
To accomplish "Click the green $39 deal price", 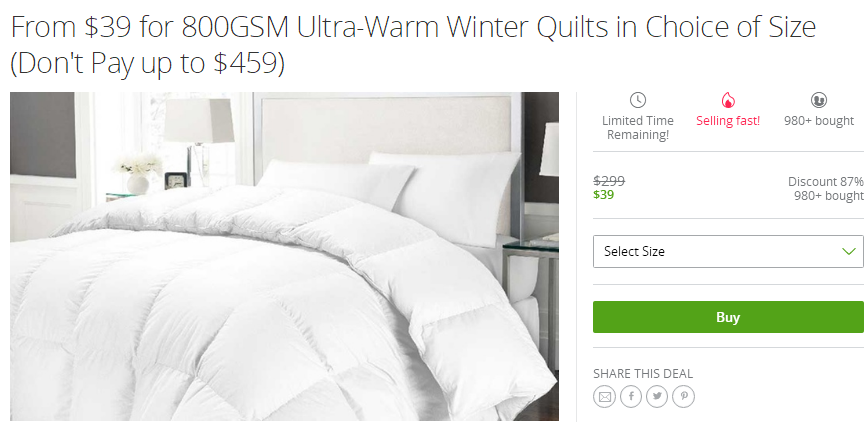I will [604, 195].
